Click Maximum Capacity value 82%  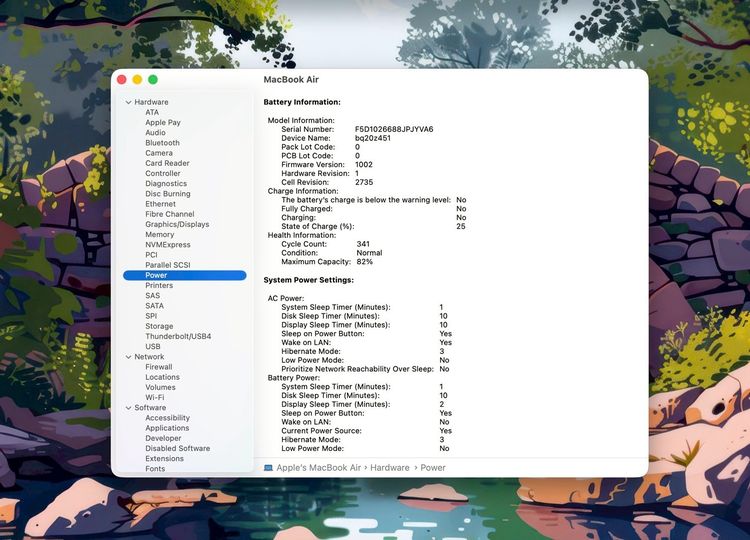click(364, 262)
